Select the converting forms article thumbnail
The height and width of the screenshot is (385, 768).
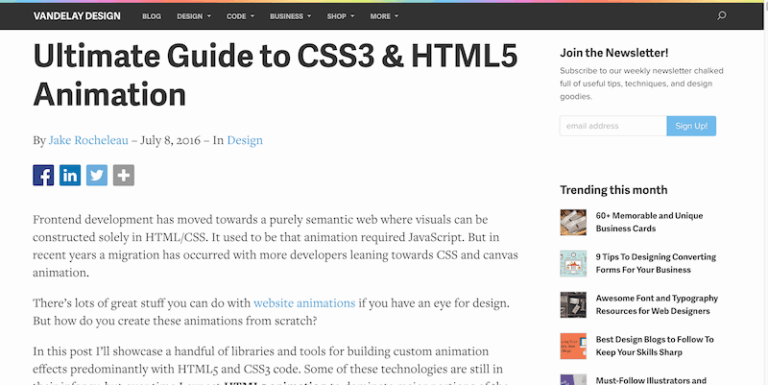(x=573, y=264)
